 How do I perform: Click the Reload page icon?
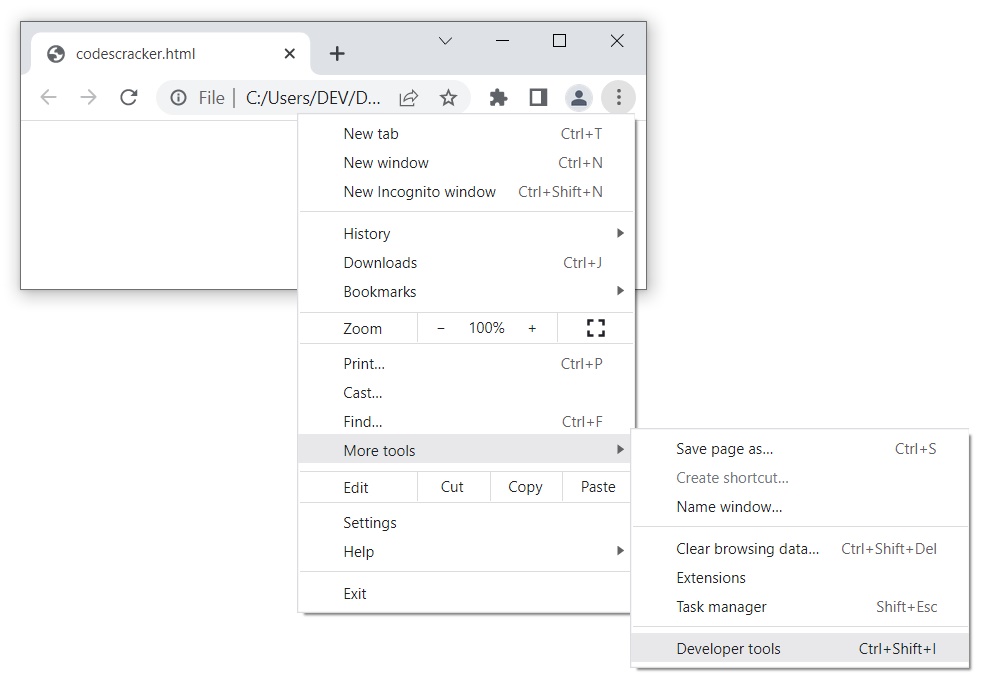coord(128,97)
